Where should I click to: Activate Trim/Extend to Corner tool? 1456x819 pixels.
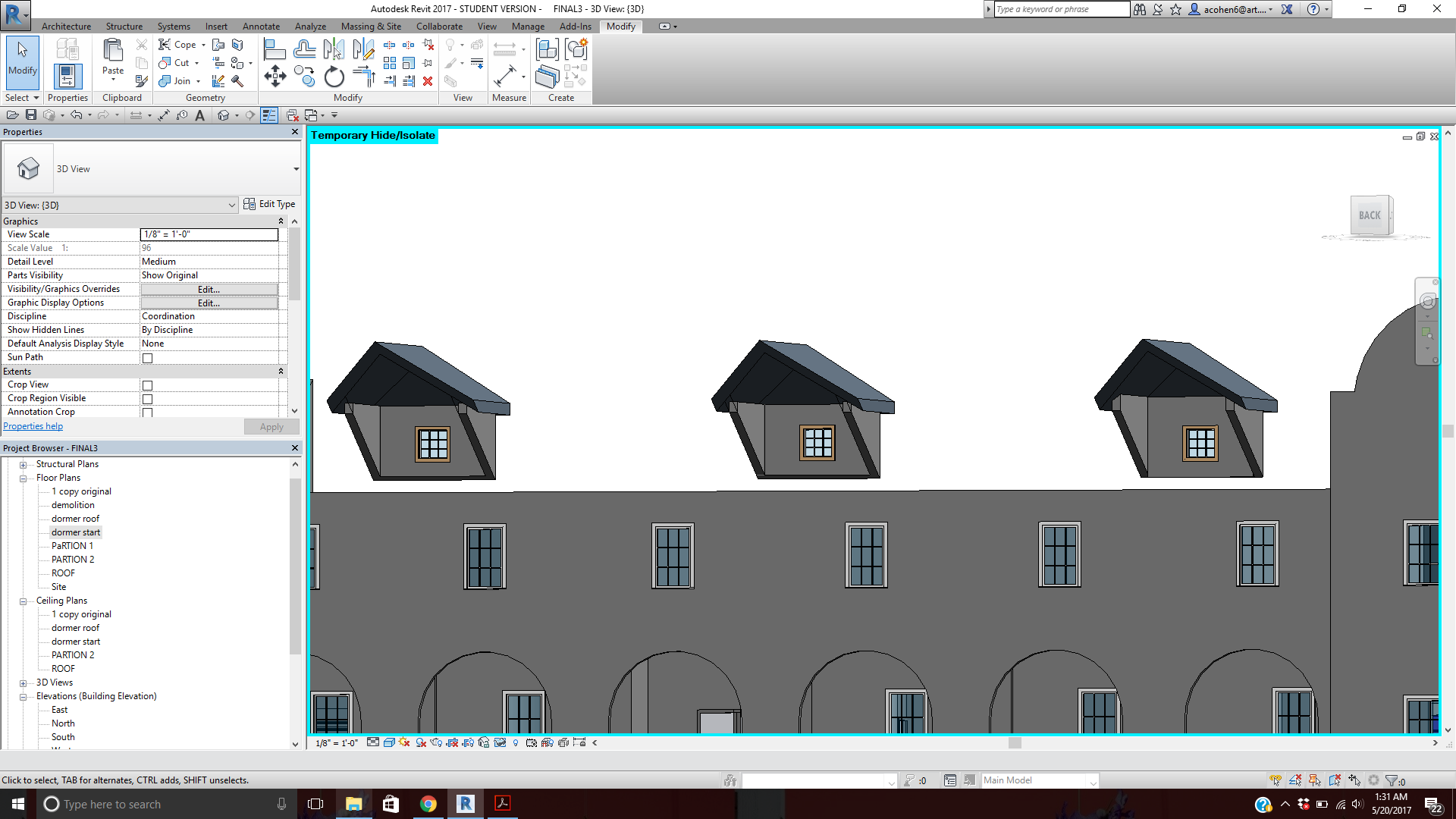pyautogui.click(x=364, y=77)
